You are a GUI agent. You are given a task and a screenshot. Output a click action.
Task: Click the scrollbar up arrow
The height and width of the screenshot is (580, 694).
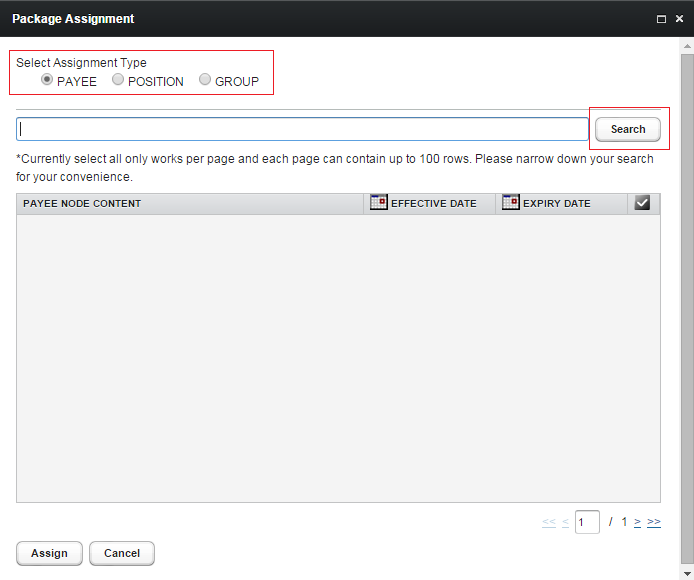[x=687, y=46]
